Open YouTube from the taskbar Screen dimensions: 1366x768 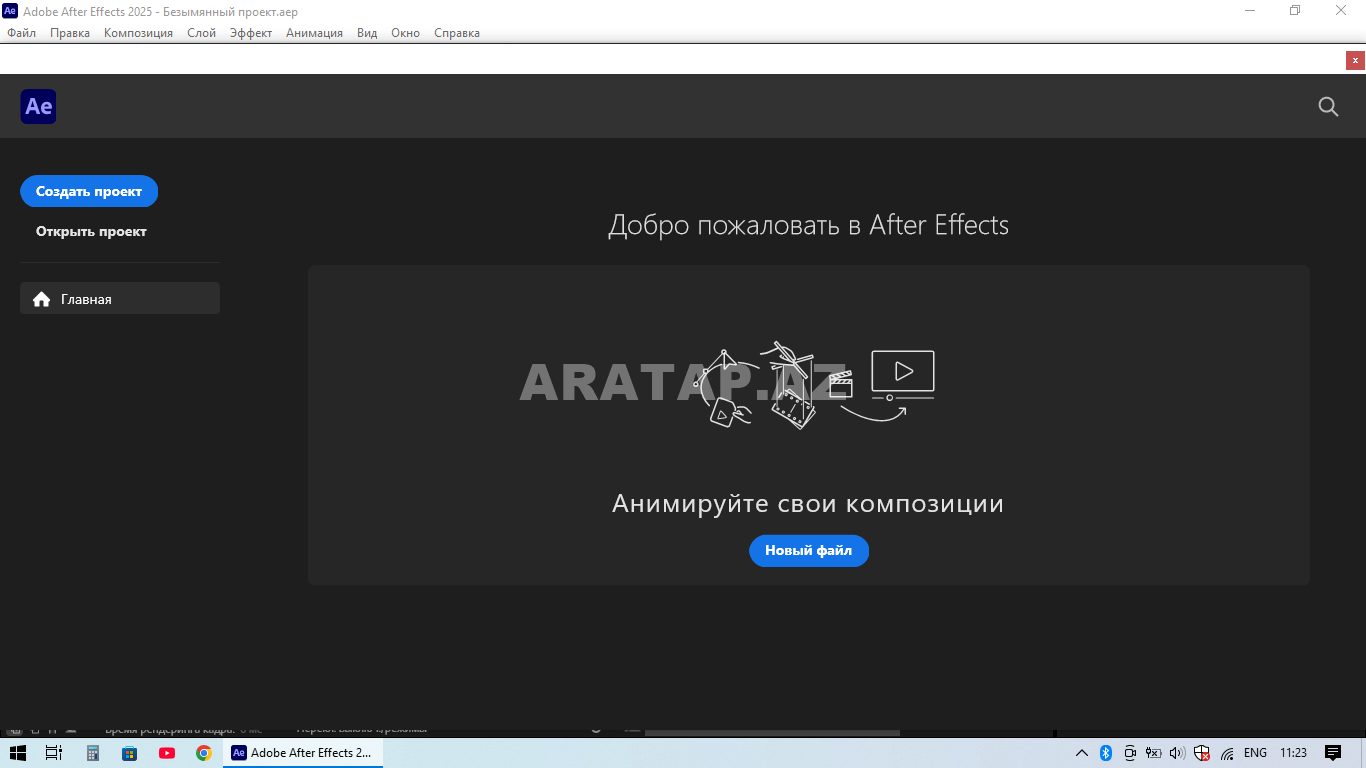pyautogui.click(x=167, y=753)
